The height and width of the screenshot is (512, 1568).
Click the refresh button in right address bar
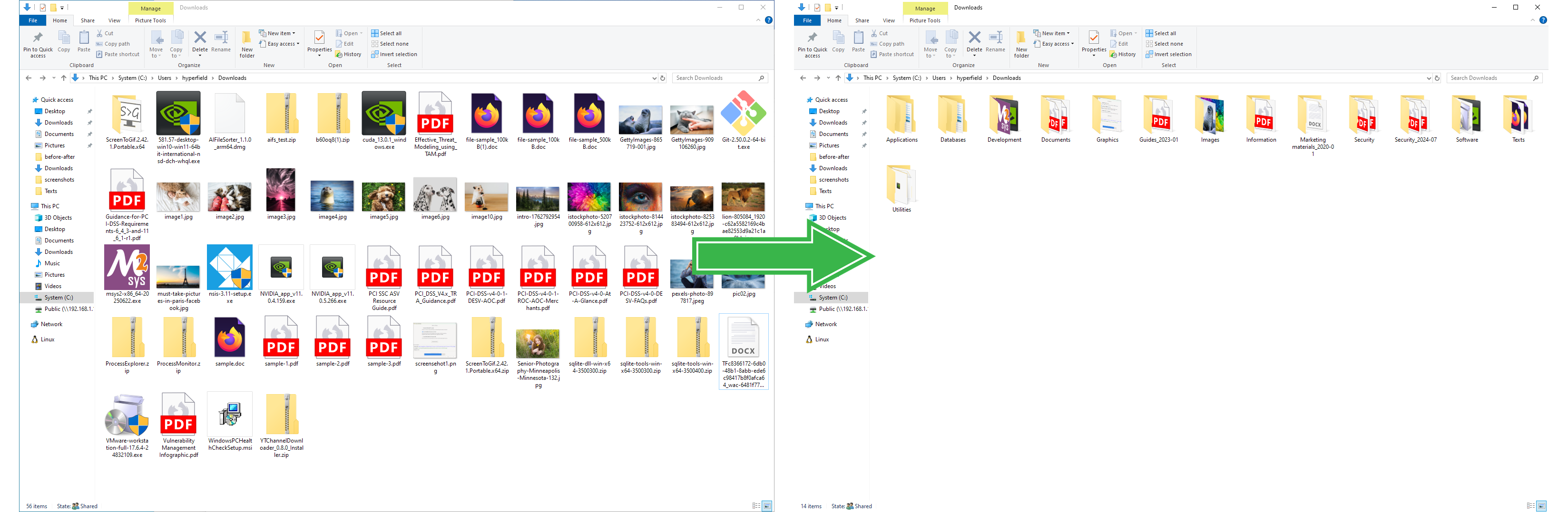1437,78
